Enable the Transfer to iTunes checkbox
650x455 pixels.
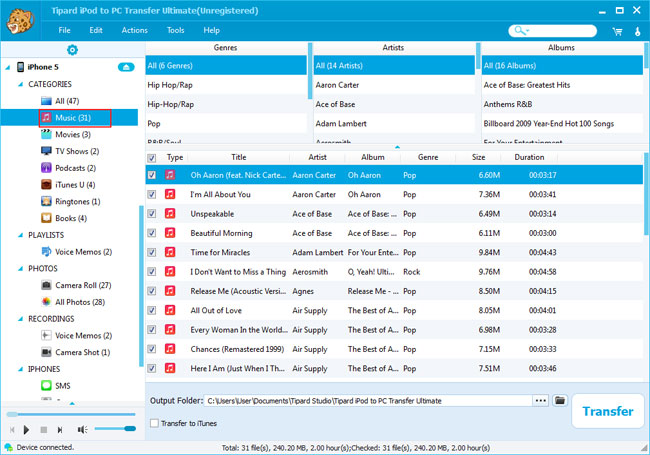click(x=154, y=423)
